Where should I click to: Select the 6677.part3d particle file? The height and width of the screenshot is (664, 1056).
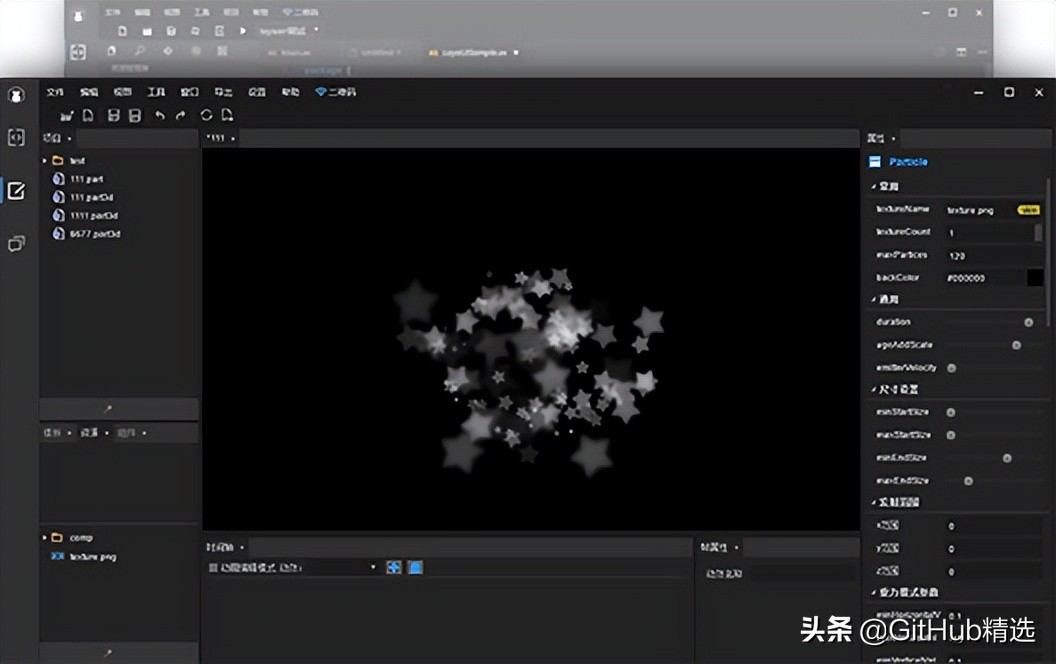(x=92, y=234)
